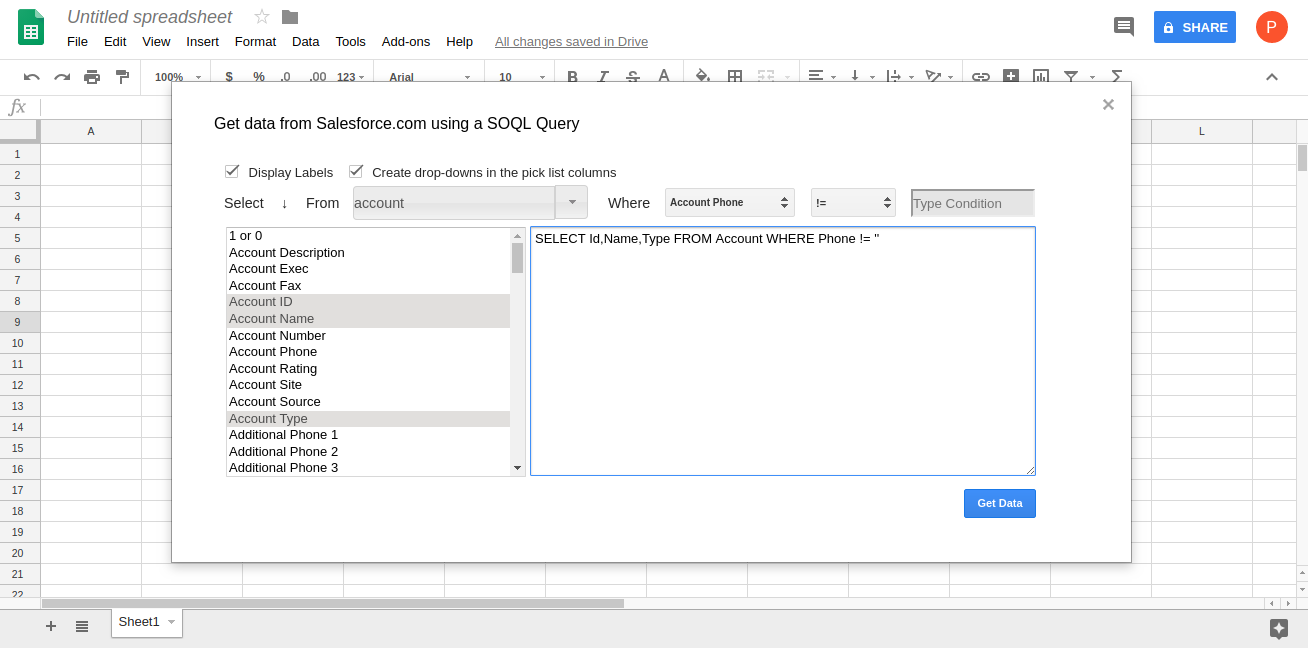Expand the From account object dropdown
The width and height of the screenshot is (1308, 648).
click(571, 202)
